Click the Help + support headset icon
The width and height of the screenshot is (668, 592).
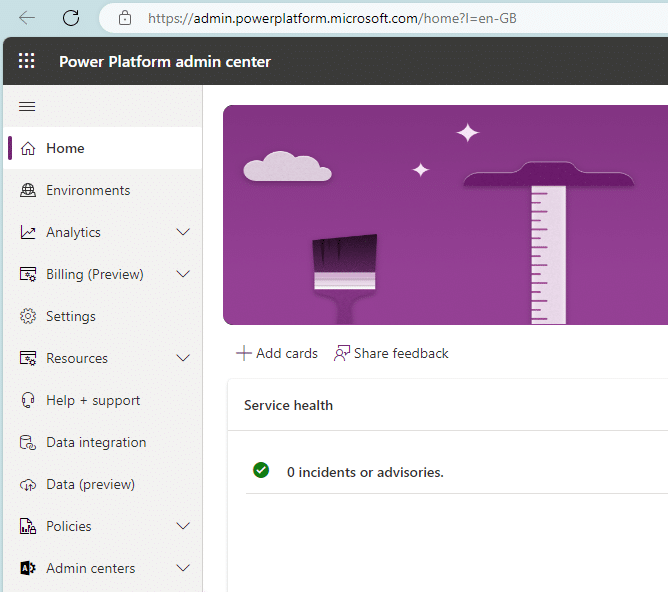pyautogui.click(x=27, y=400)
